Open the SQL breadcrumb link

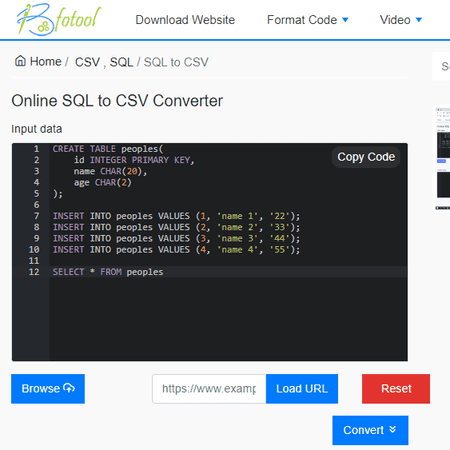point(121,62)
